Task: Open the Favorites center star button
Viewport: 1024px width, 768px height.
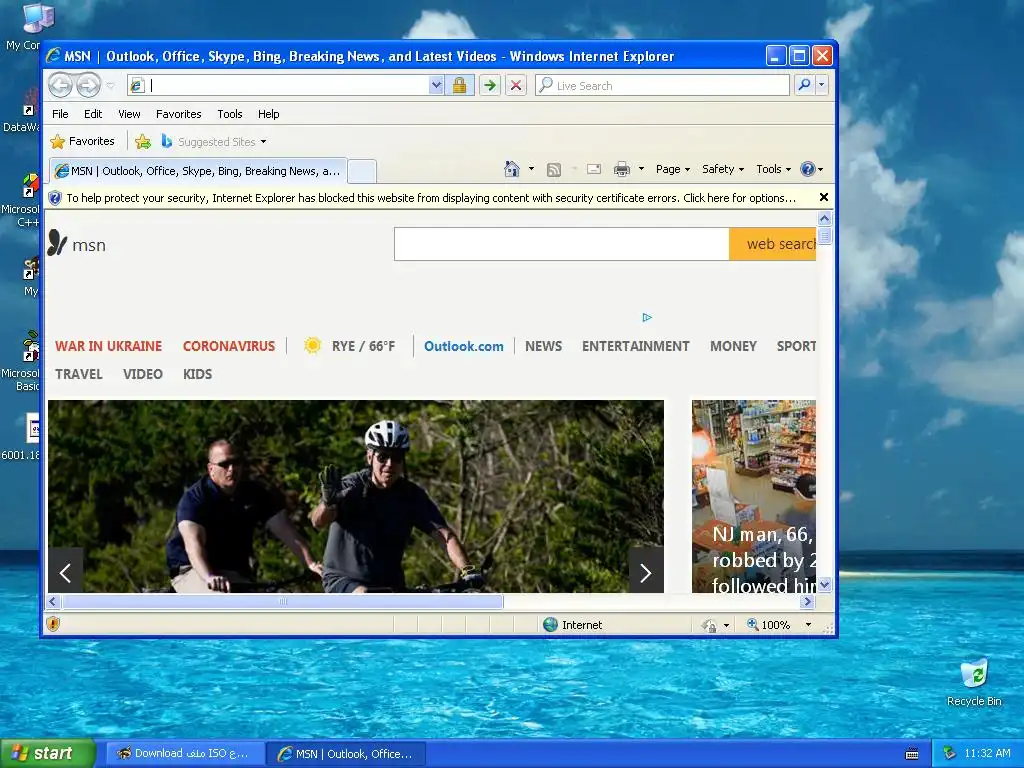Action: coord(82,141)
